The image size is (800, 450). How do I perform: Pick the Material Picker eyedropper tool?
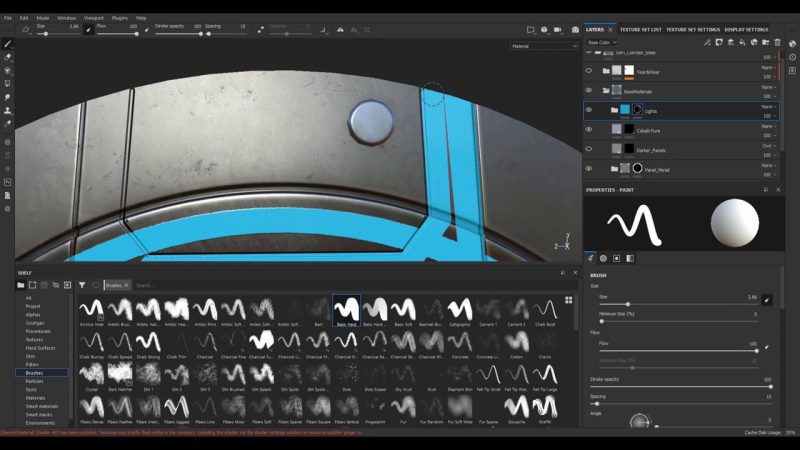[8, 124]
